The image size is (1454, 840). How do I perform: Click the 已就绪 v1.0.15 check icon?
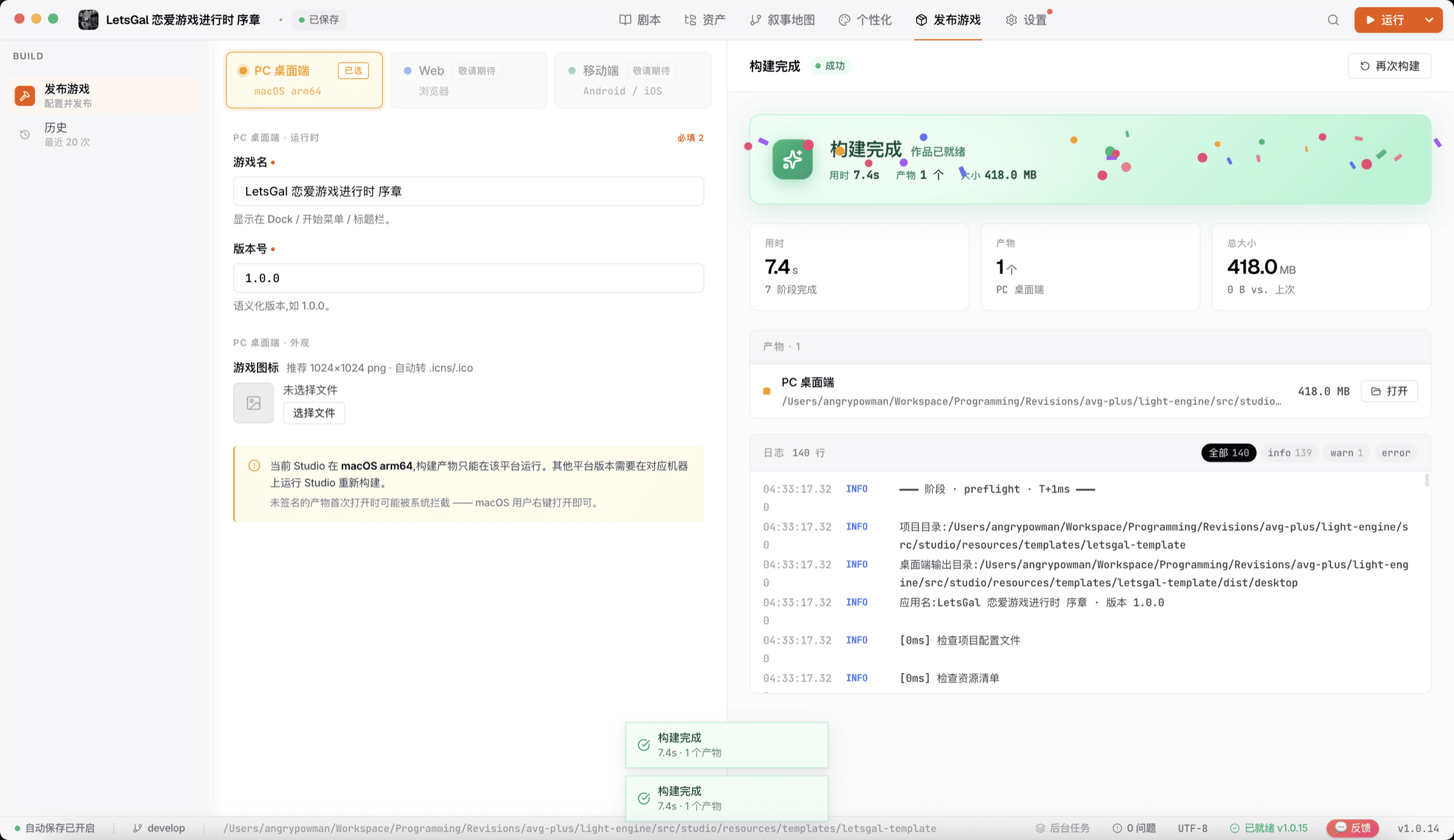click(x=1235, y=828)
